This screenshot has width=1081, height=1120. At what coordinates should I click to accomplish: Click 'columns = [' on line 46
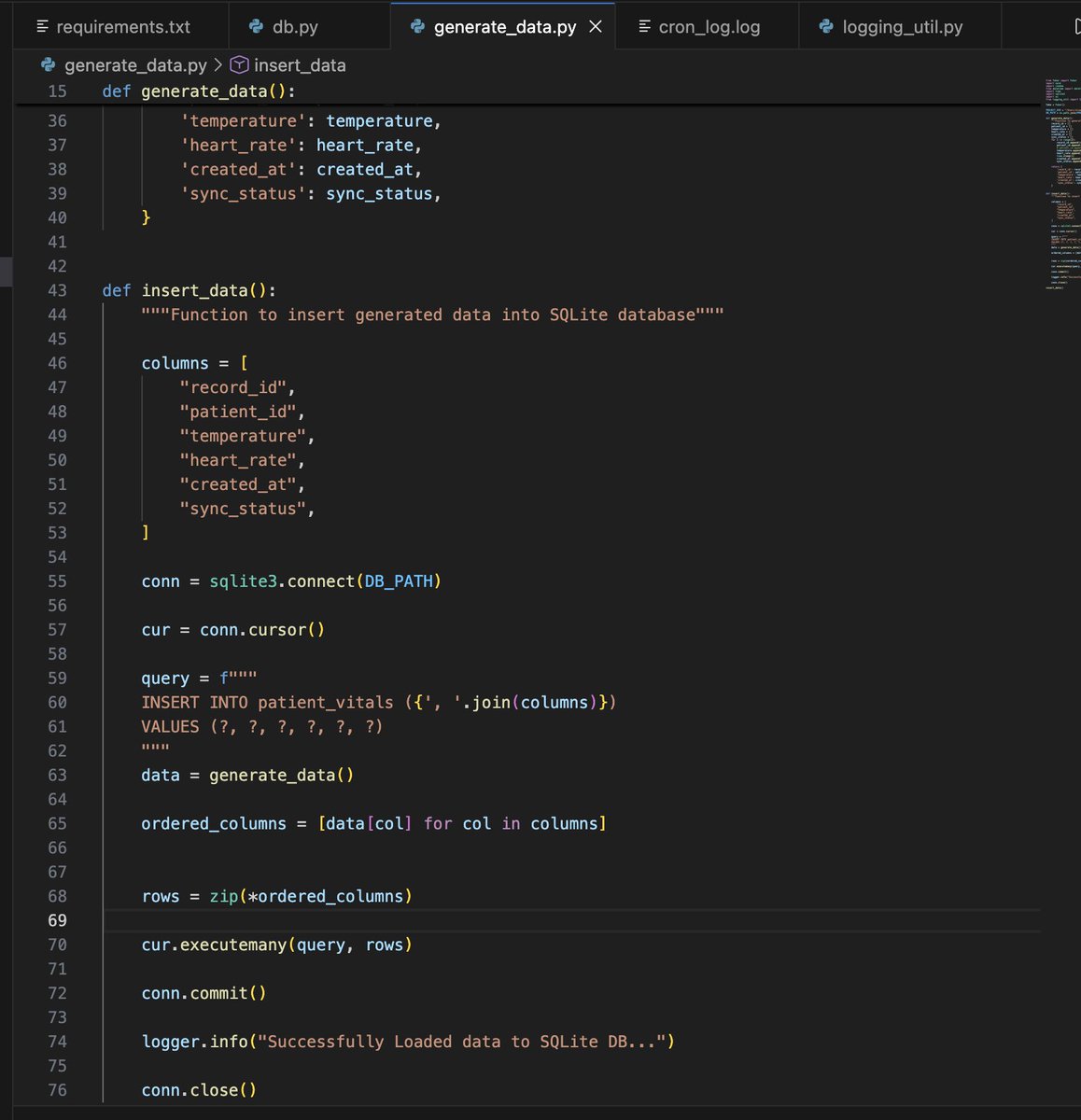click(x=194, y=363)
